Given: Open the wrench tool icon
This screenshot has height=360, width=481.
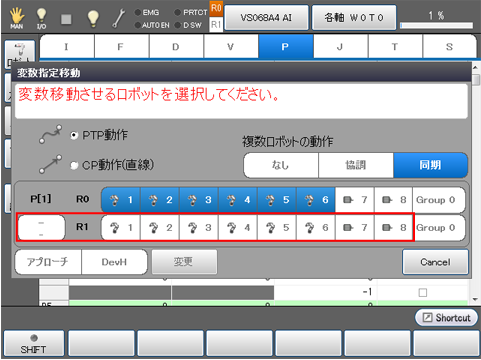Looking at the screenshot, I should coord(118,18).
